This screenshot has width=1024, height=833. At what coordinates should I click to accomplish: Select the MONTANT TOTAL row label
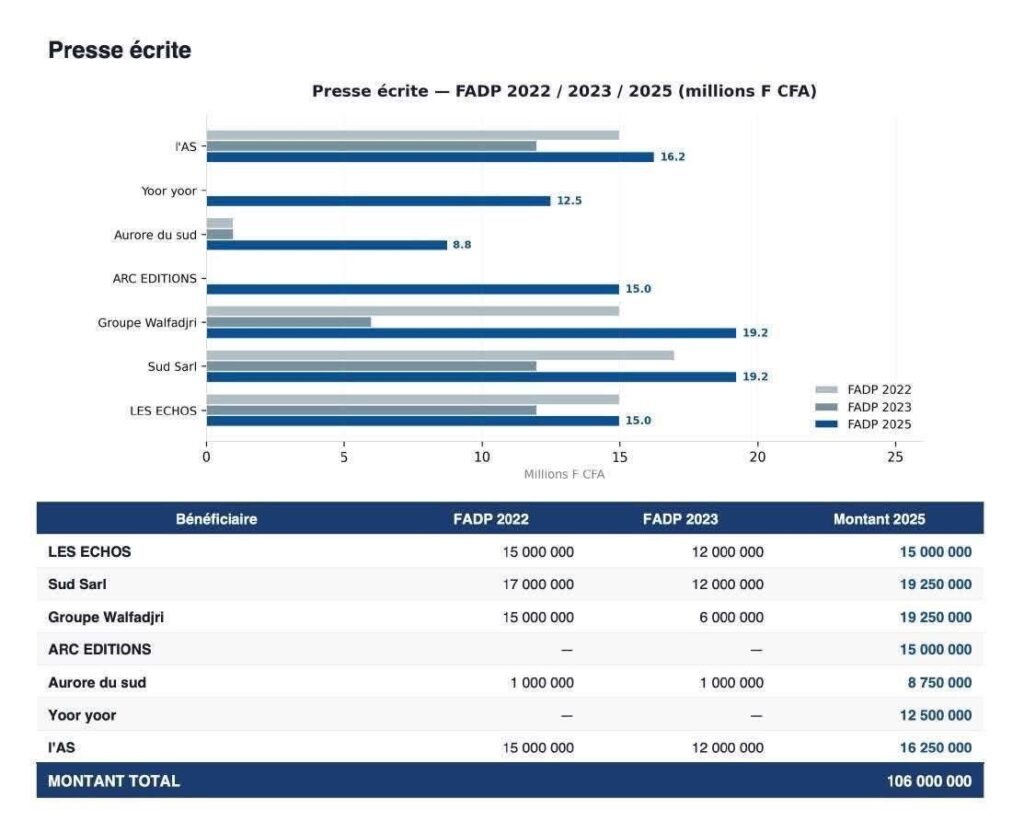coord(114,781)
